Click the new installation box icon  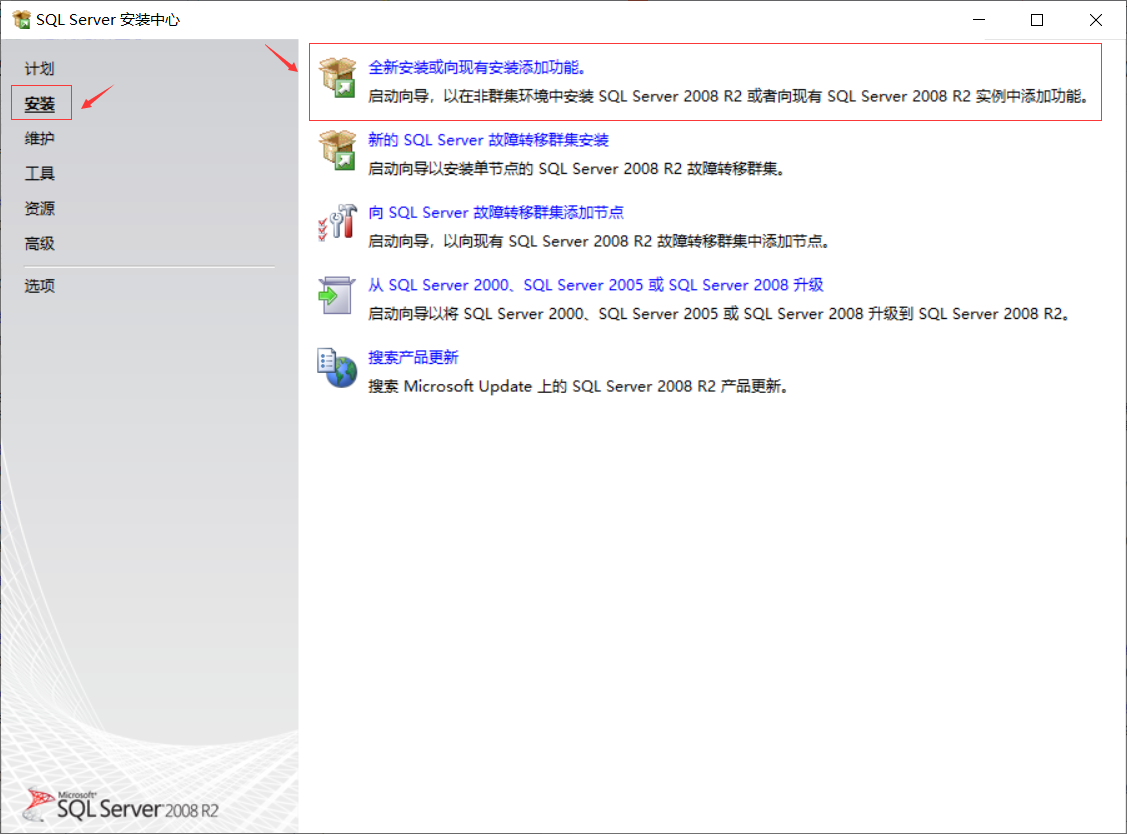(x=338, y=78)
